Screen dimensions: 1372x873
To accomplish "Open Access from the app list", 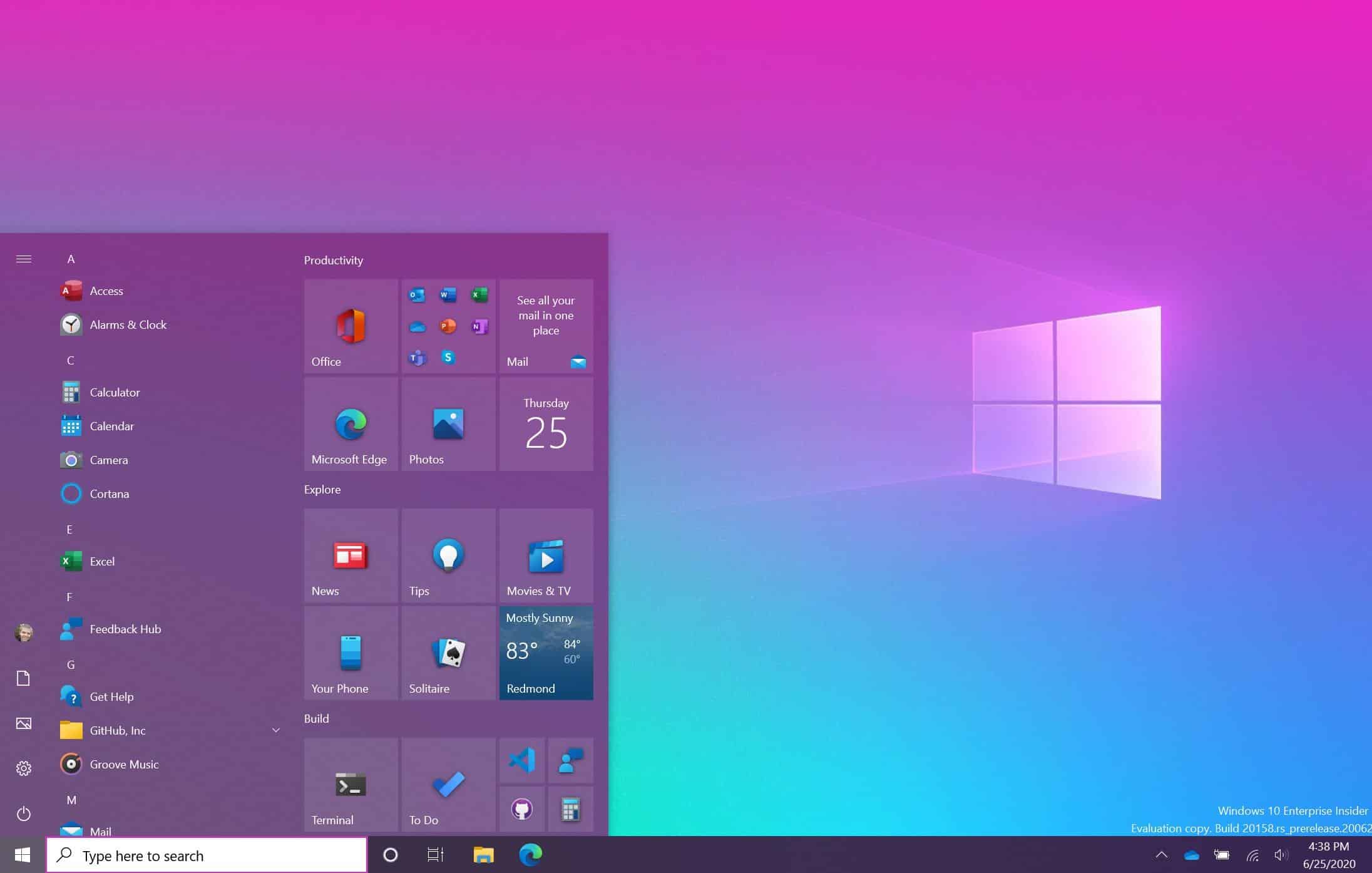I will click(169, 291).
